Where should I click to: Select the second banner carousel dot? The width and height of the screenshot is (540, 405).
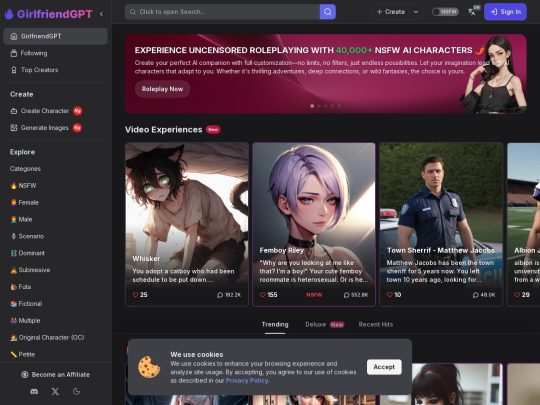(x=319, y=106)
